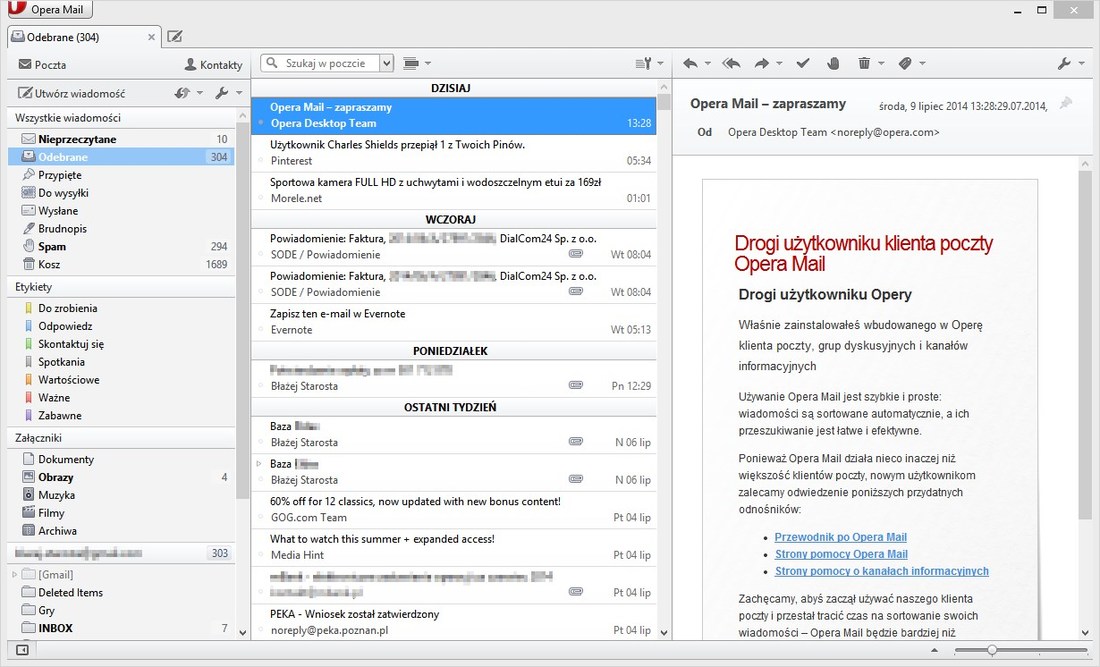Screen dimensions: 1100x667
Task: Click the Reply arrow icon
Action: (x=690, y=64)
